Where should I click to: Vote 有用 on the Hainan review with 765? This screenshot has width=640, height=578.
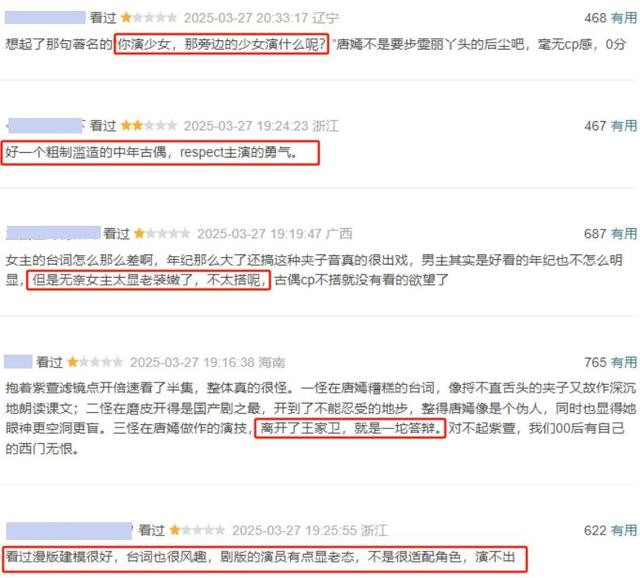[x=624, y=362]
